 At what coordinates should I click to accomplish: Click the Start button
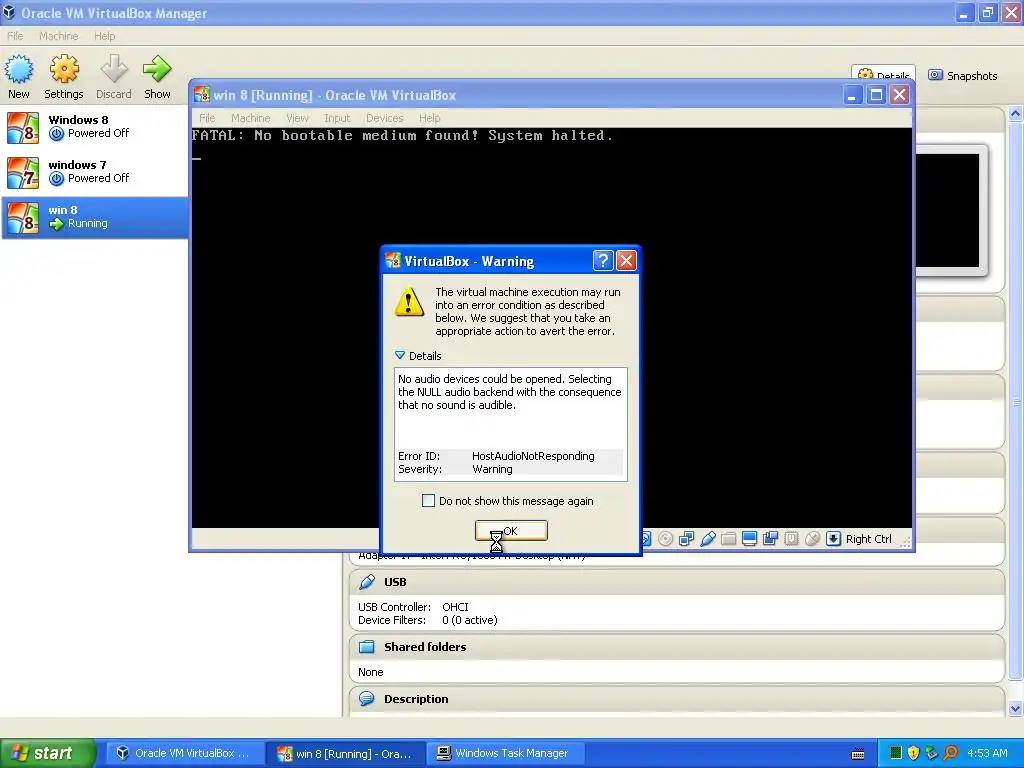point(48,753)
